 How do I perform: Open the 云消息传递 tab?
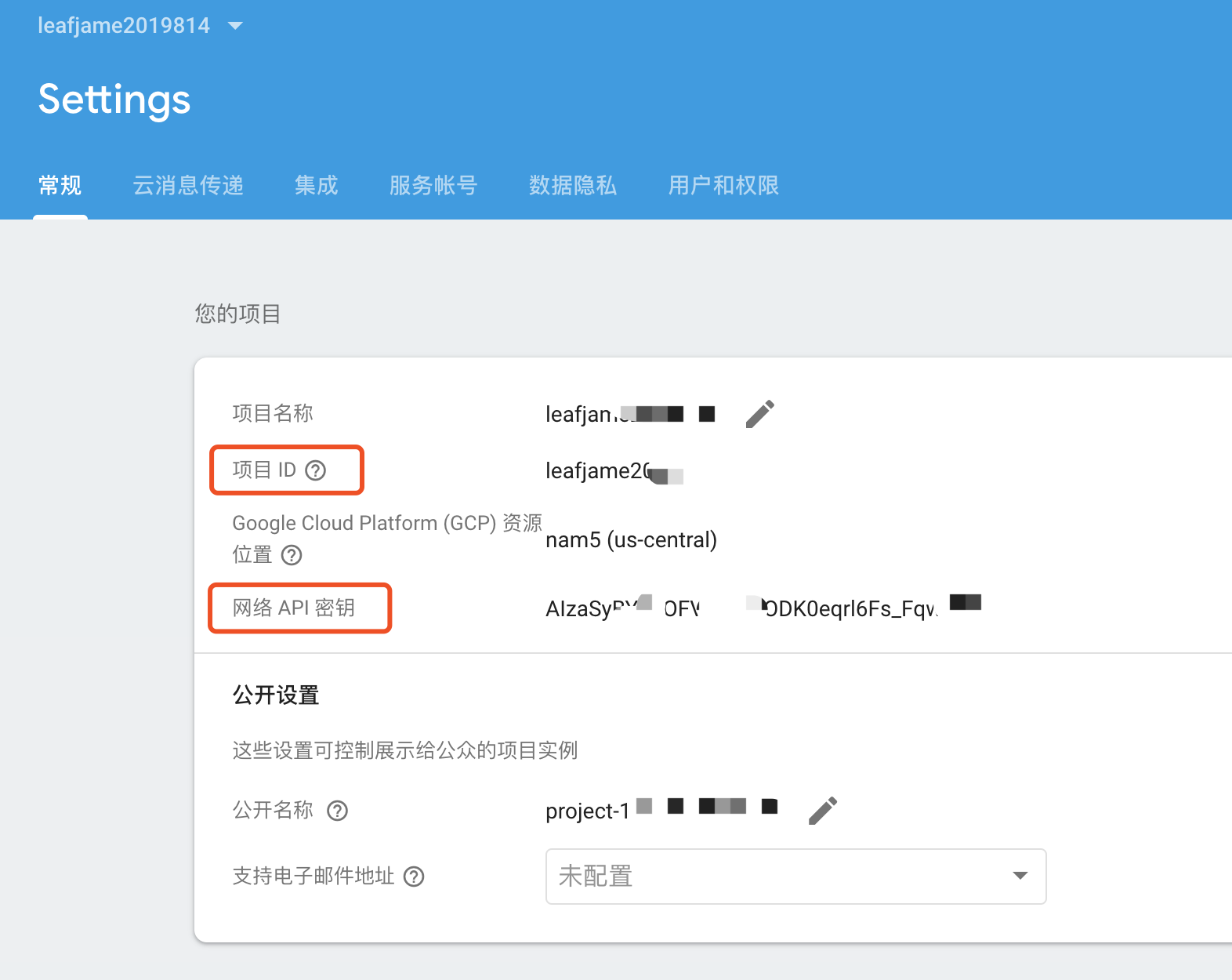[x=188, y=185]
